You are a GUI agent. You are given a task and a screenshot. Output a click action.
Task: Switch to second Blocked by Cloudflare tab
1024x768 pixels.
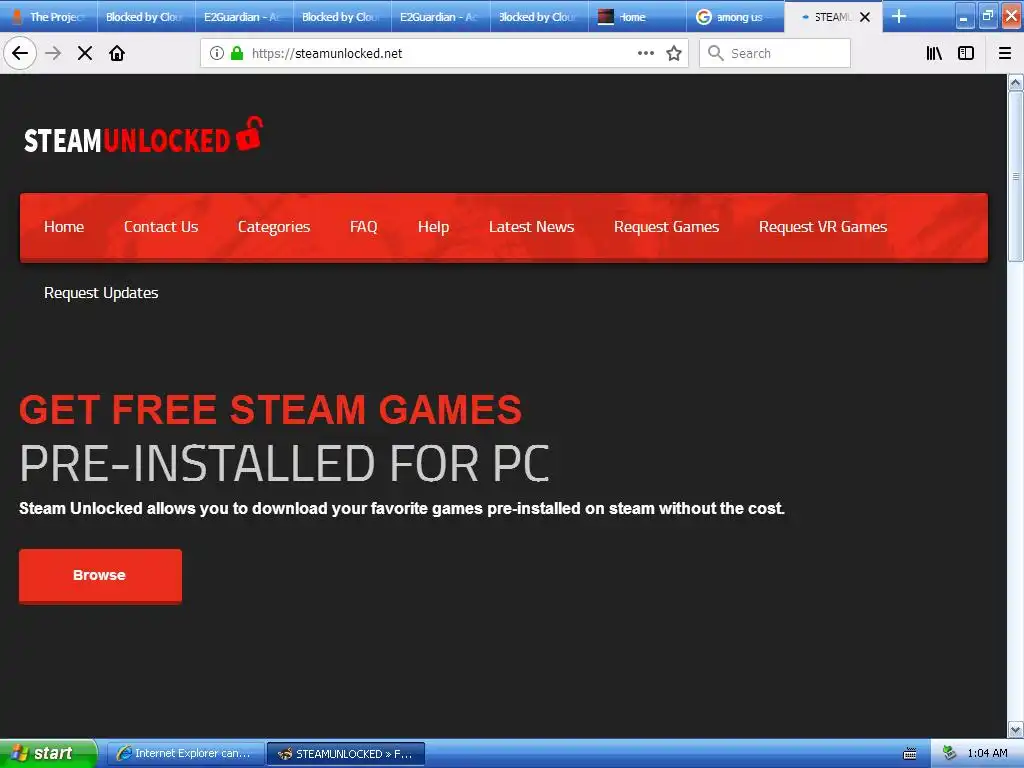(x=342, y=16)
